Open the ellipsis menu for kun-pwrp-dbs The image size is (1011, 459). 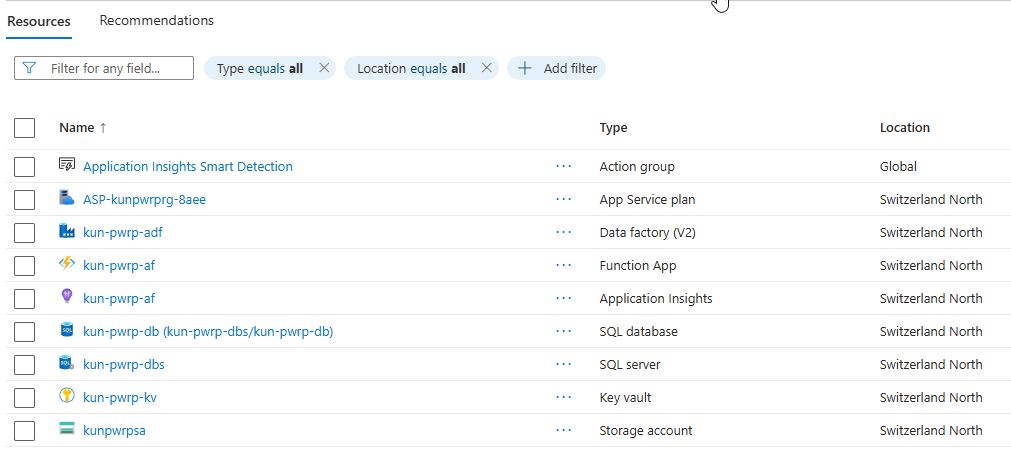(x=564, y=365)
